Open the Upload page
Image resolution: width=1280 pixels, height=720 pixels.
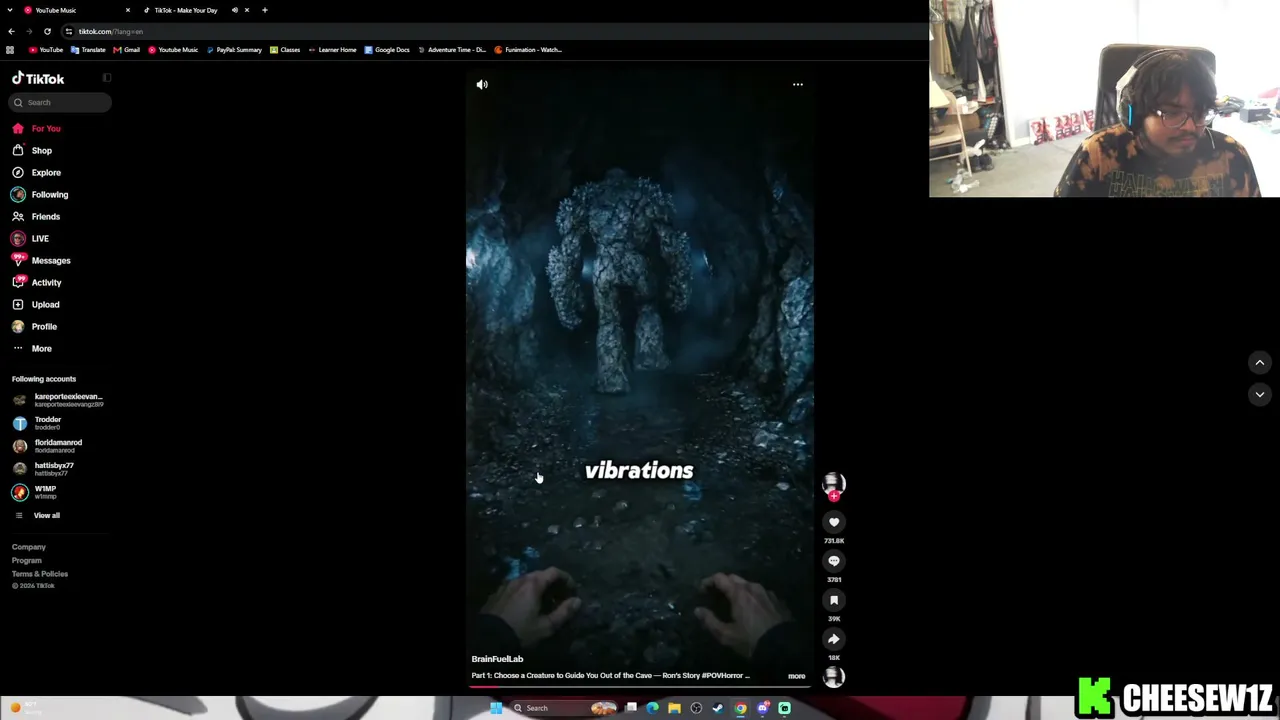pyautogui.click(x=36, y=305)
